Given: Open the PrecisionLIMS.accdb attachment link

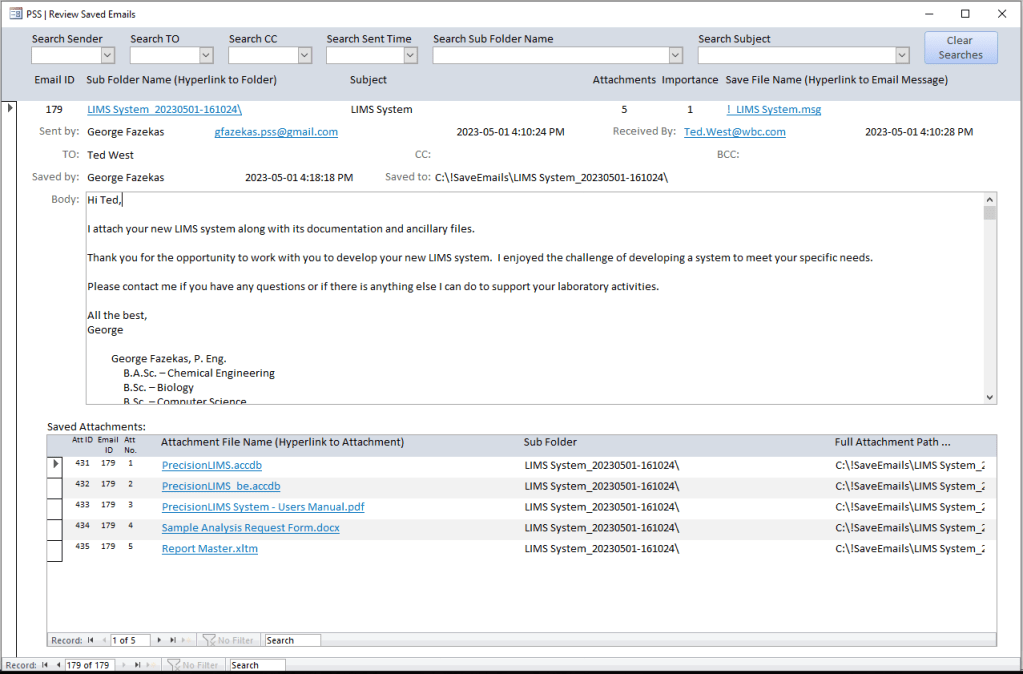Looking at the screenshot, I should [211, 465].
